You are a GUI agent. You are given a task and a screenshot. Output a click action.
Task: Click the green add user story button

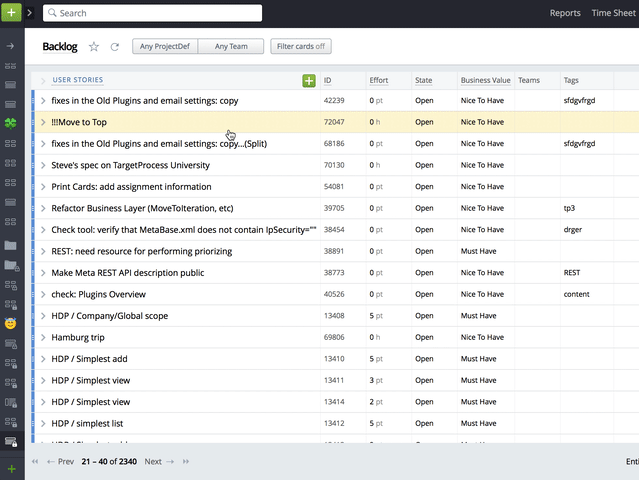tap(309, 81)
